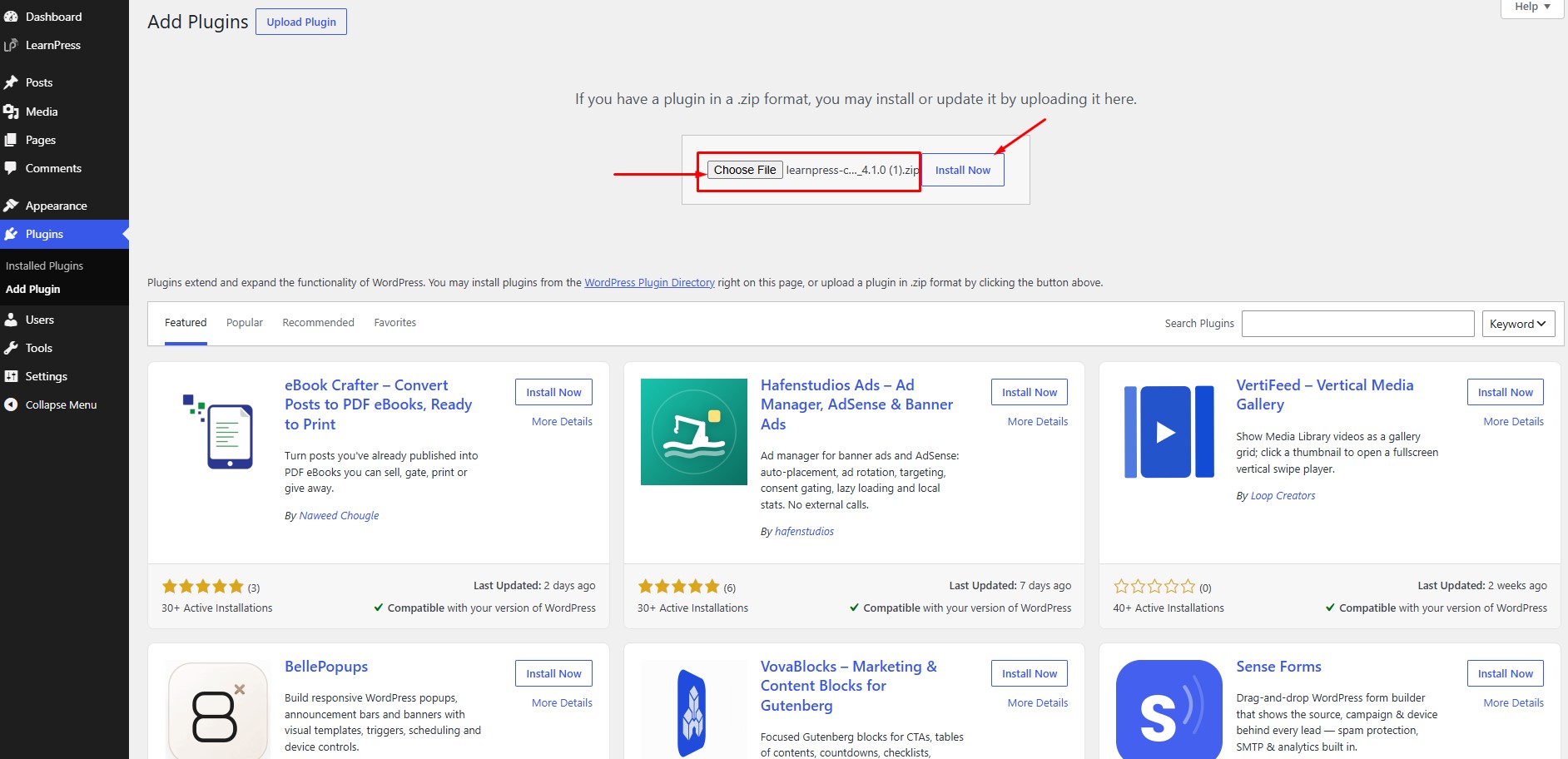Install the Sense Forms plugin
The width and height of the screenshot is (1568, 759).
(1506, 673)
